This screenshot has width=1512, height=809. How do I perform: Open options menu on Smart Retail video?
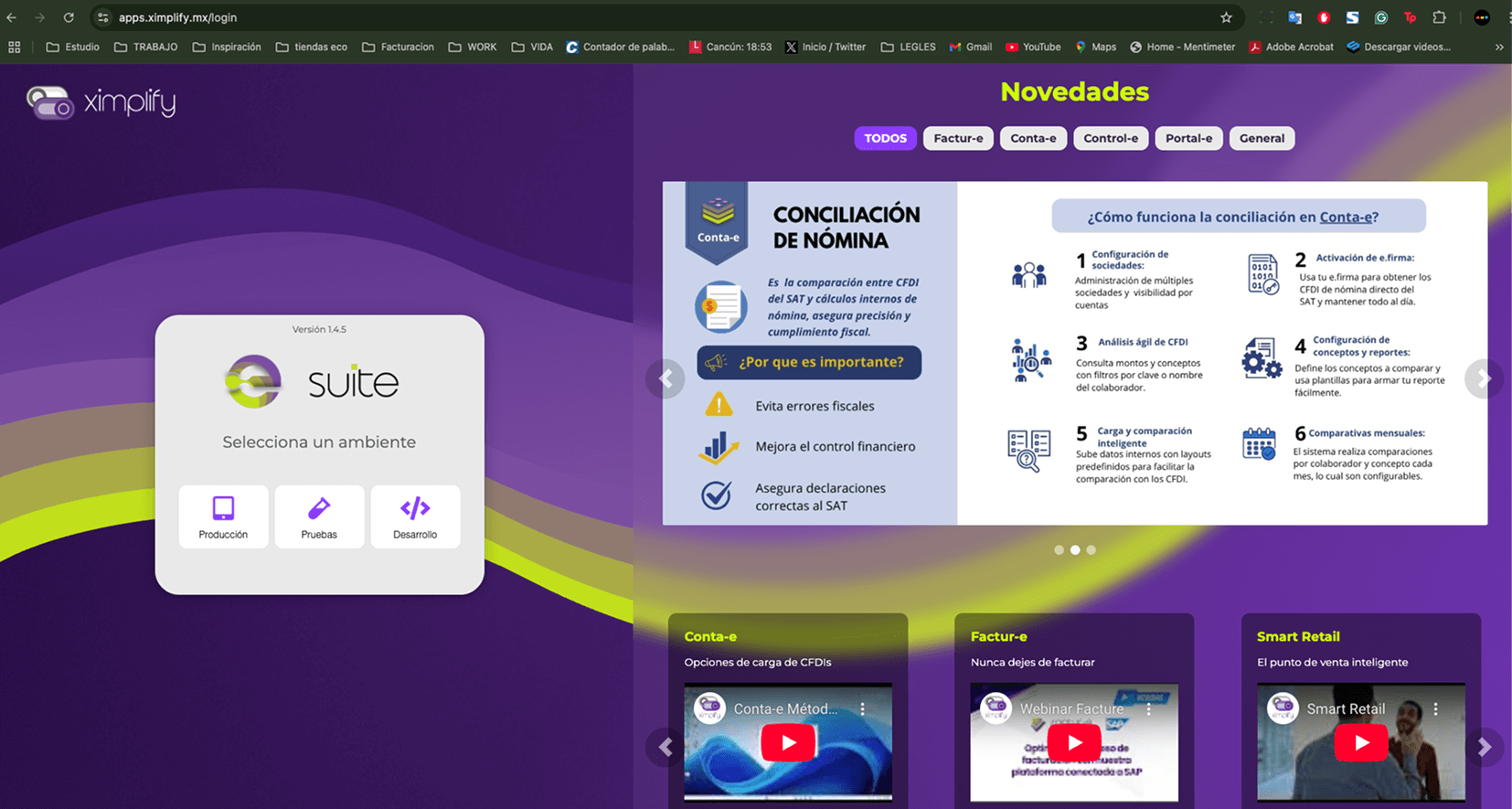pos(1435,709)
